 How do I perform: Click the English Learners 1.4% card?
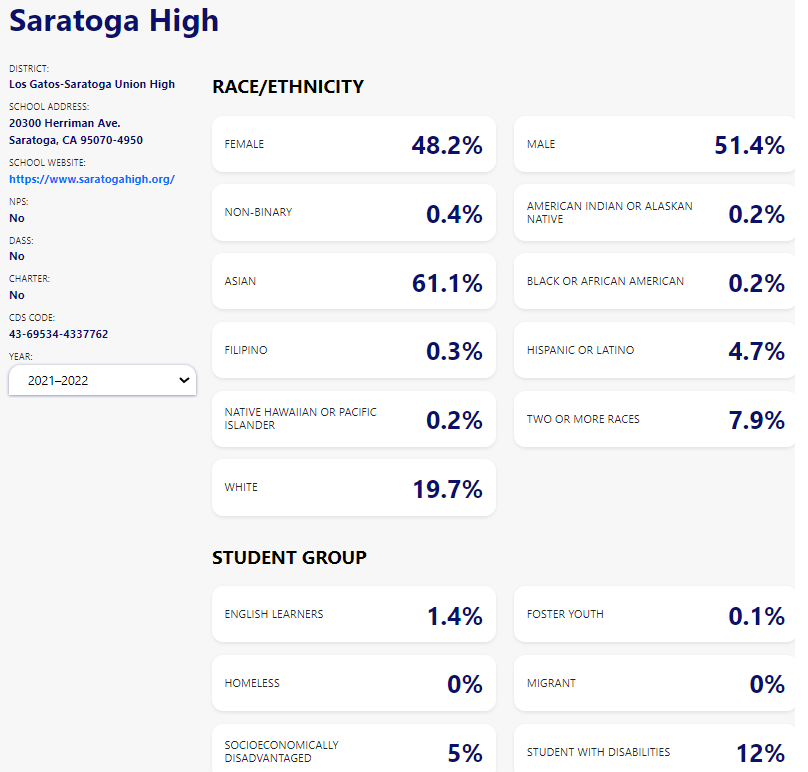[x=353, y=615]
